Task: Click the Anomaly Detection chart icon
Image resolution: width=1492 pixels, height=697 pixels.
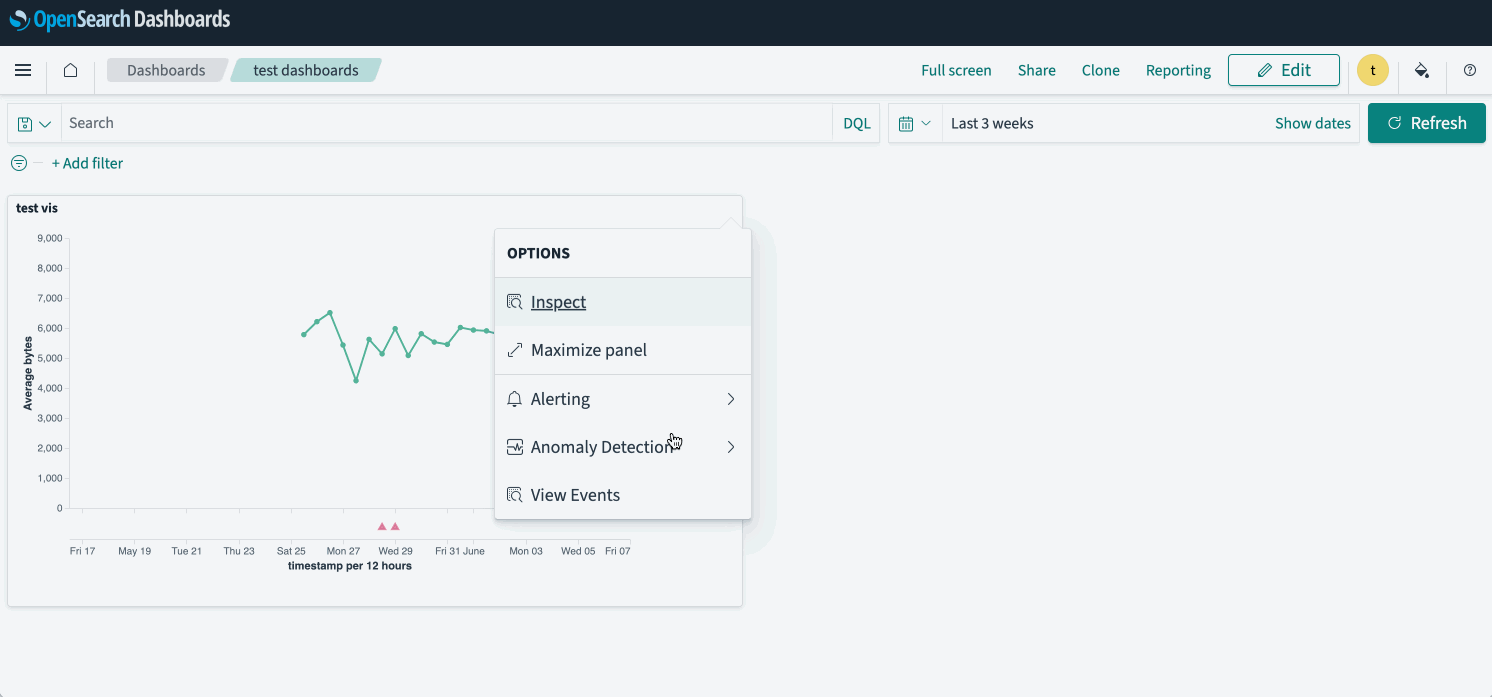Action: [x=514, y=446]
